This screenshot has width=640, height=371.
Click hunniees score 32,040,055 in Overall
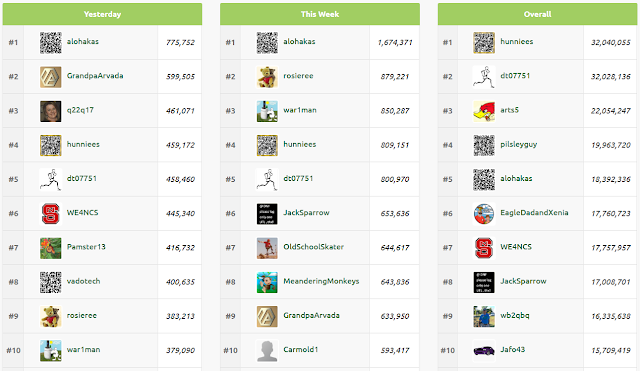tap(611, 42)
